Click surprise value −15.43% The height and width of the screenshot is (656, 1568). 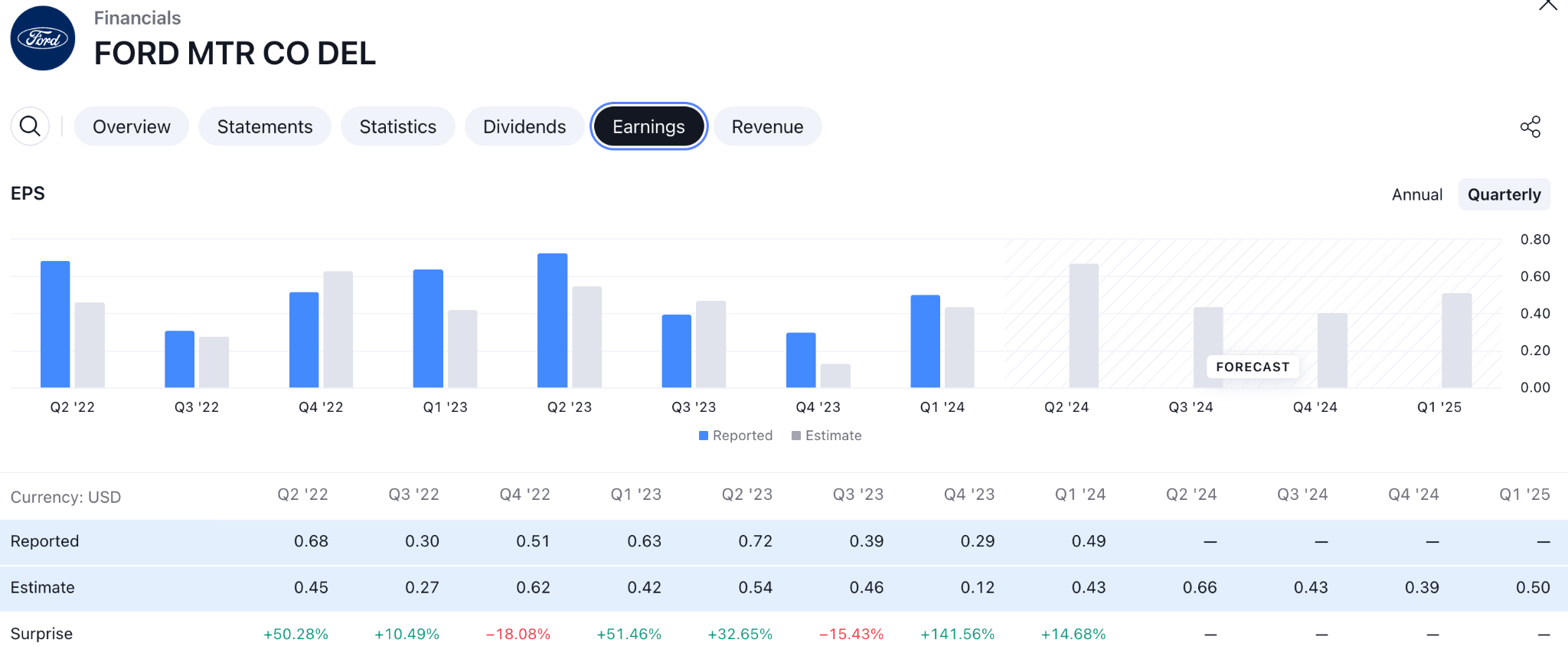pyautogui.click(x=851, y=635)
